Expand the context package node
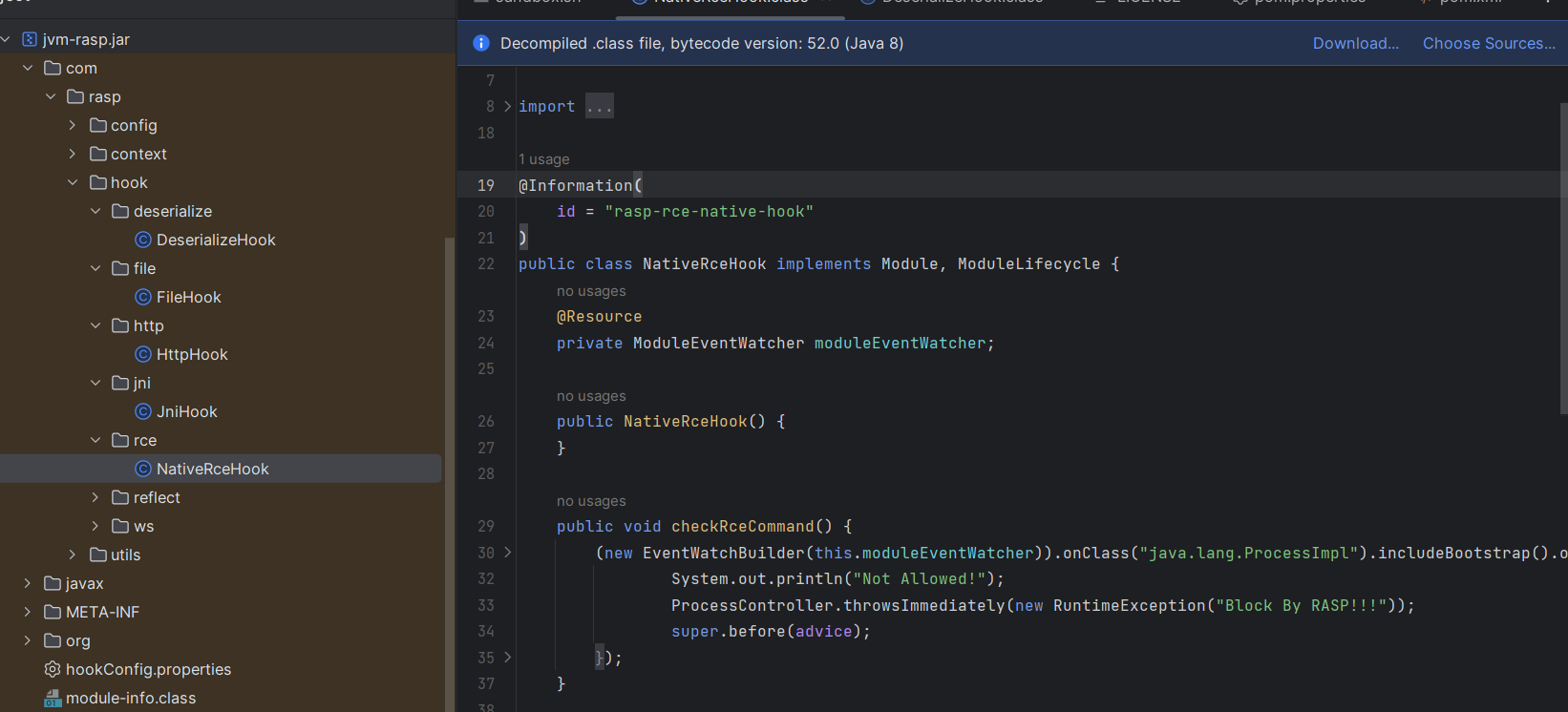The height and width of the screenshot is (712, 1568). click(73, 154)
